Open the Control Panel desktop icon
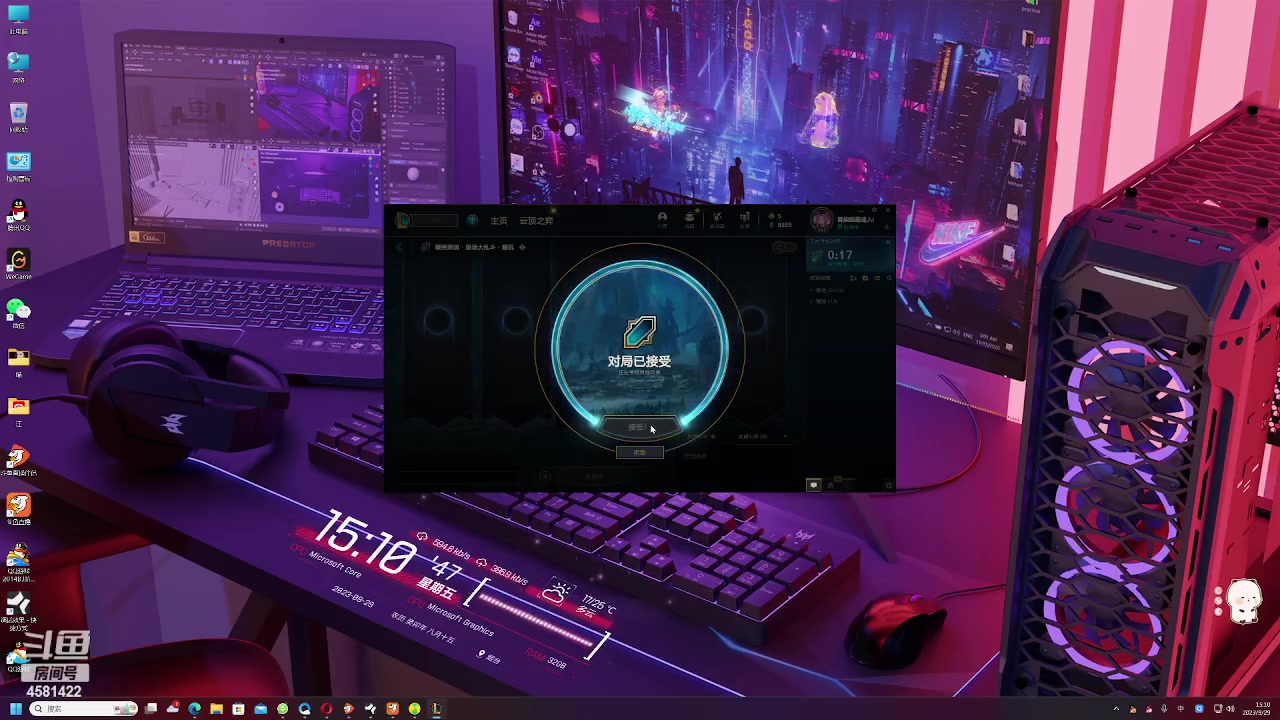Image resolution: width=1280 pixels, height=720 pixels. click(18, 166)
